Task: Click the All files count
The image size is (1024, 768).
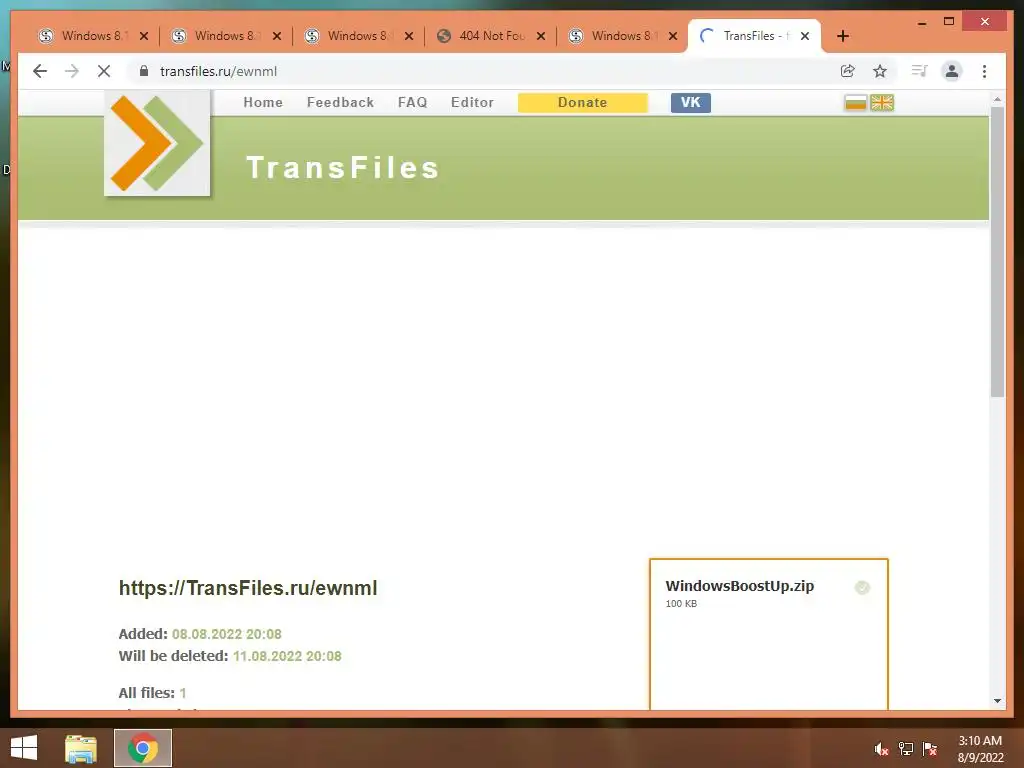Action: pyautogui.click(x=183, y=693)
